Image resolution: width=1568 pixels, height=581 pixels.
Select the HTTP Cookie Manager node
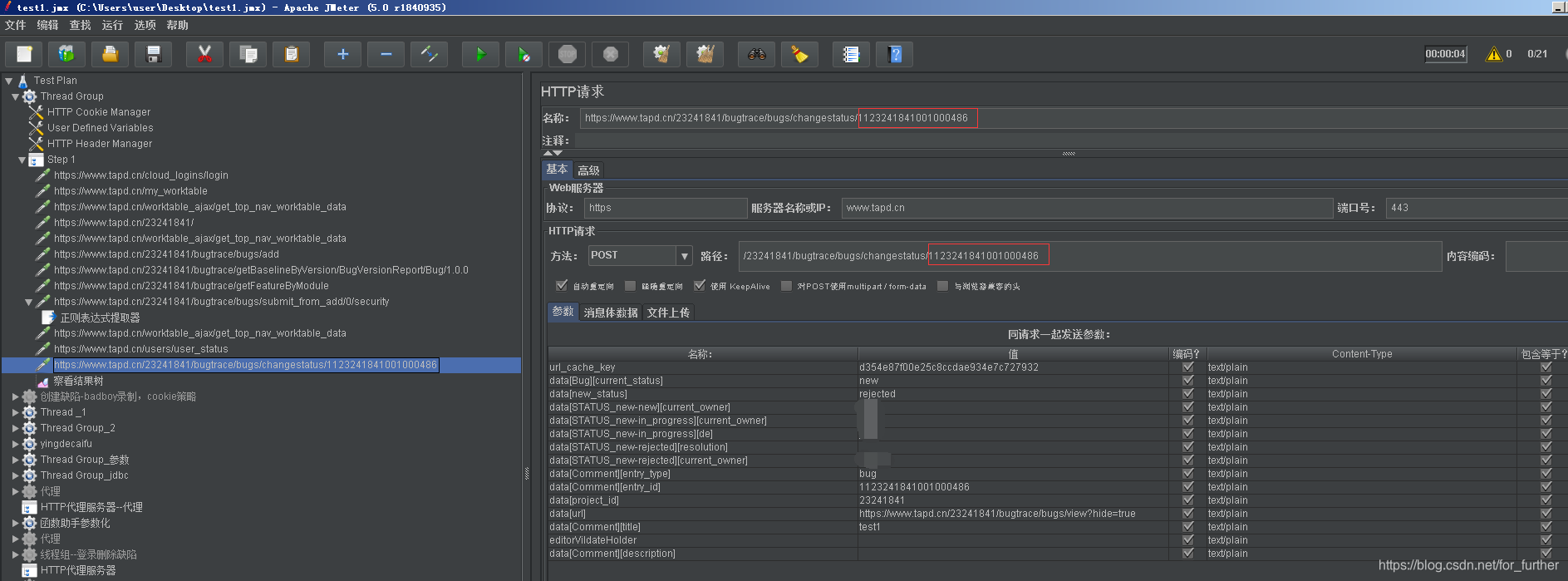point(99,112)
